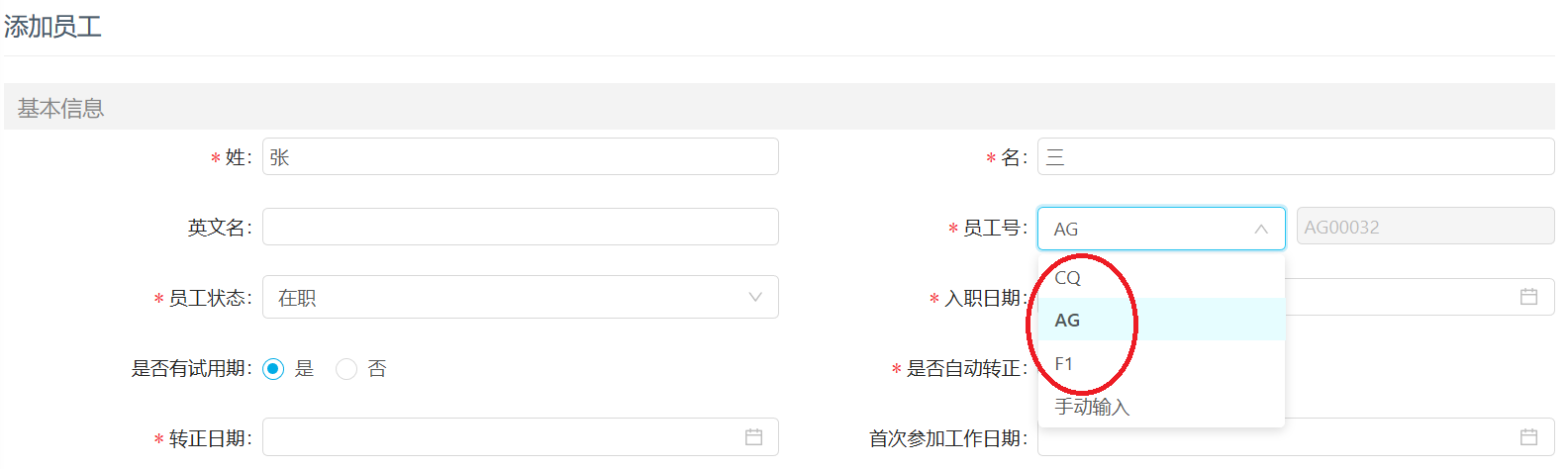Choose AG option in the dropdown list

tap(1161, 320)
